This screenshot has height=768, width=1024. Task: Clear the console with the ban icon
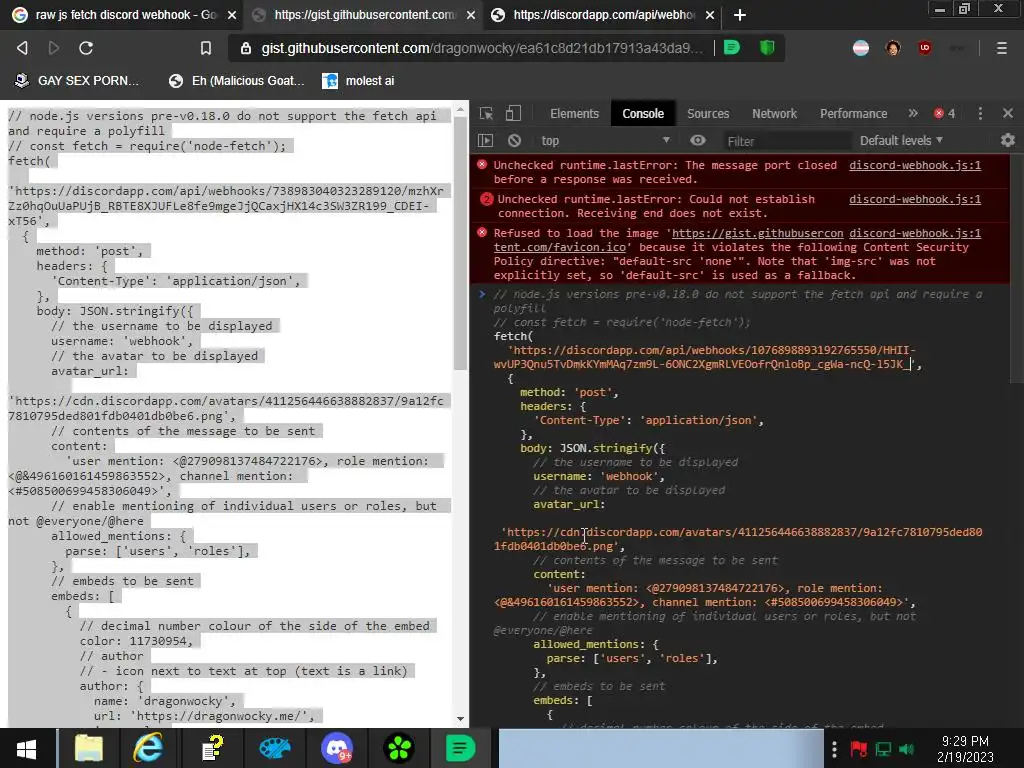click(x=515, y=140)
